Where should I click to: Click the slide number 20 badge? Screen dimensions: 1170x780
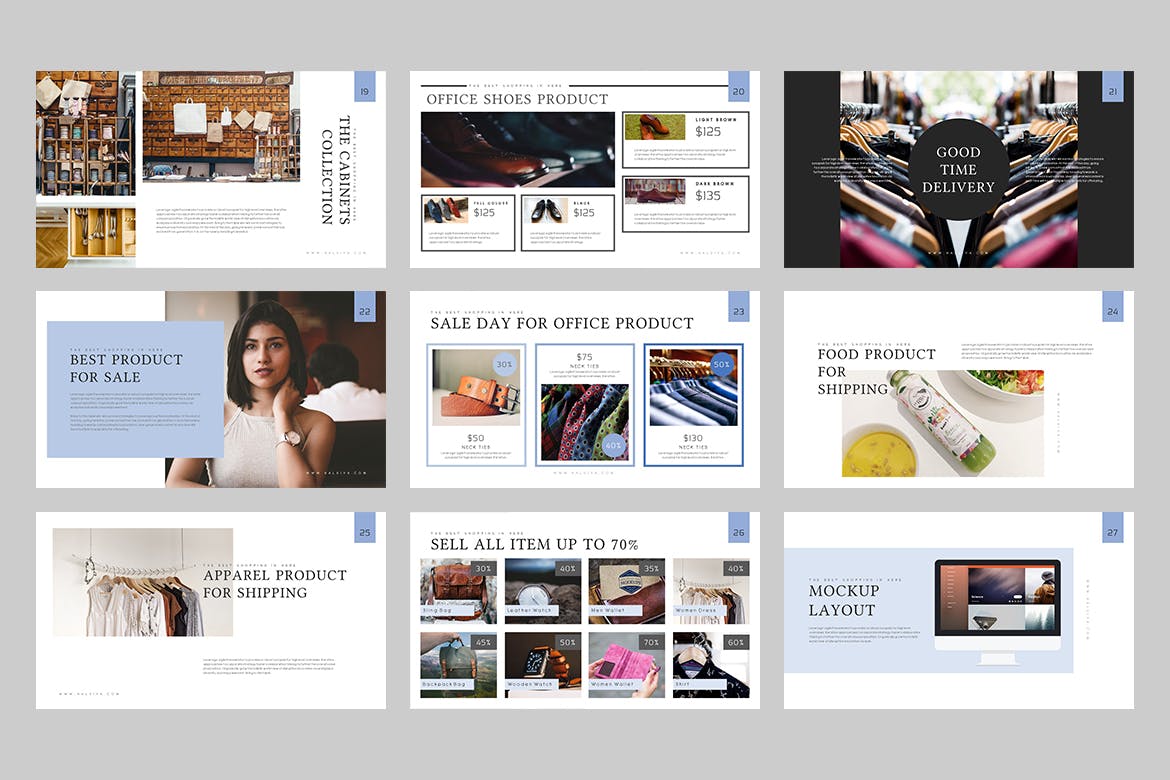coord(738,91)
